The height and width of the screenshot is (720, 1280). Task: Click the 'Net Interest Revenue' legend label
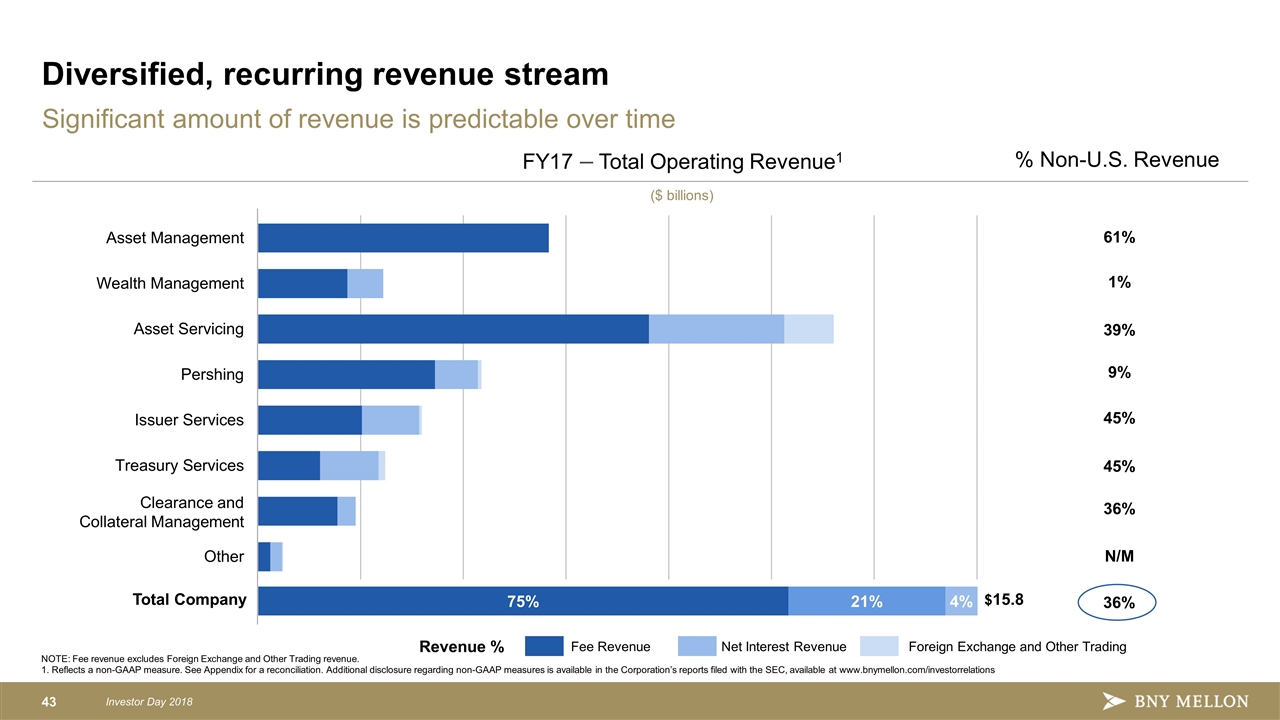click(784, 647)
